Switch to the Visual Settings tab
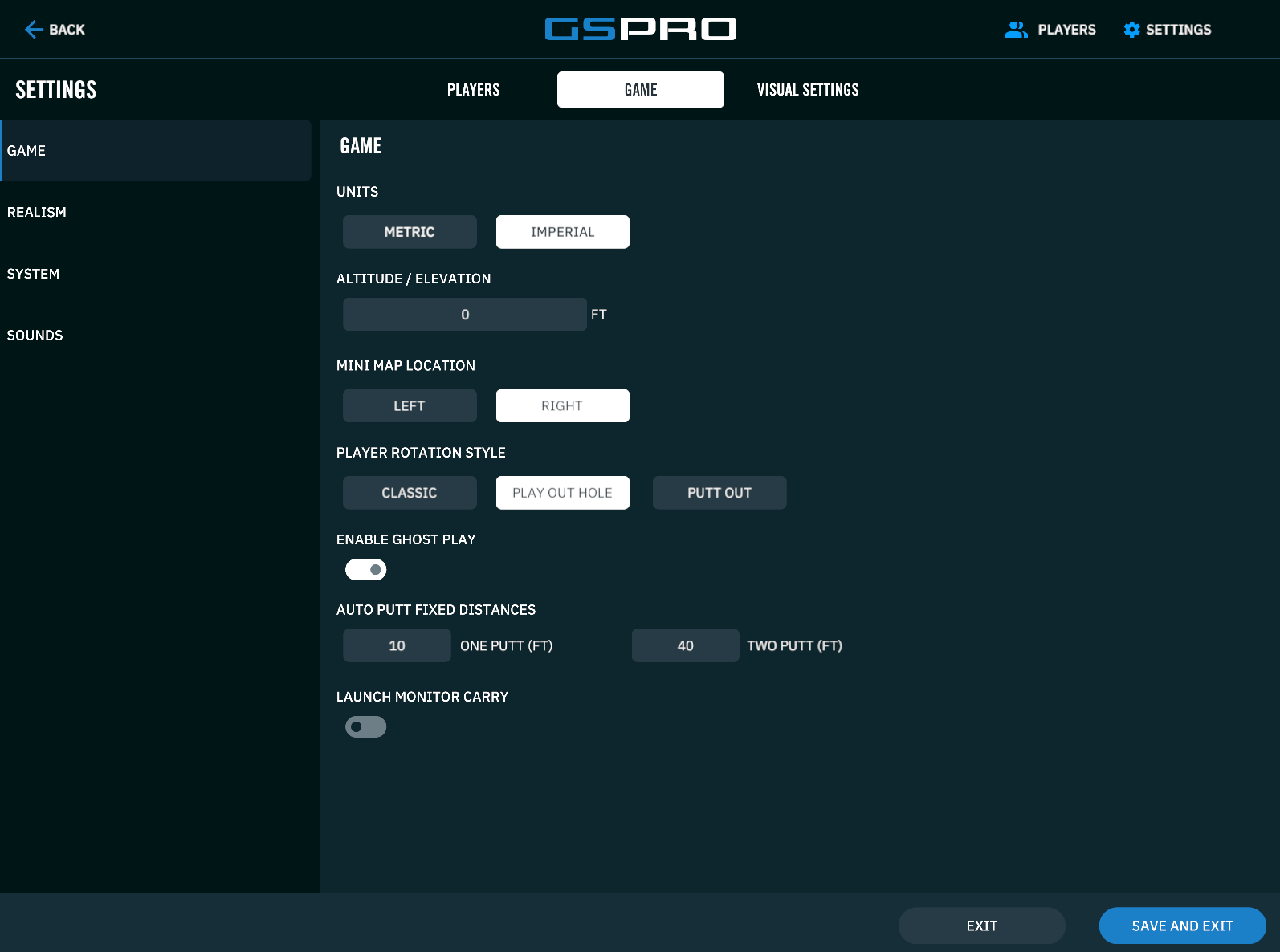 (x=807, y=90)
